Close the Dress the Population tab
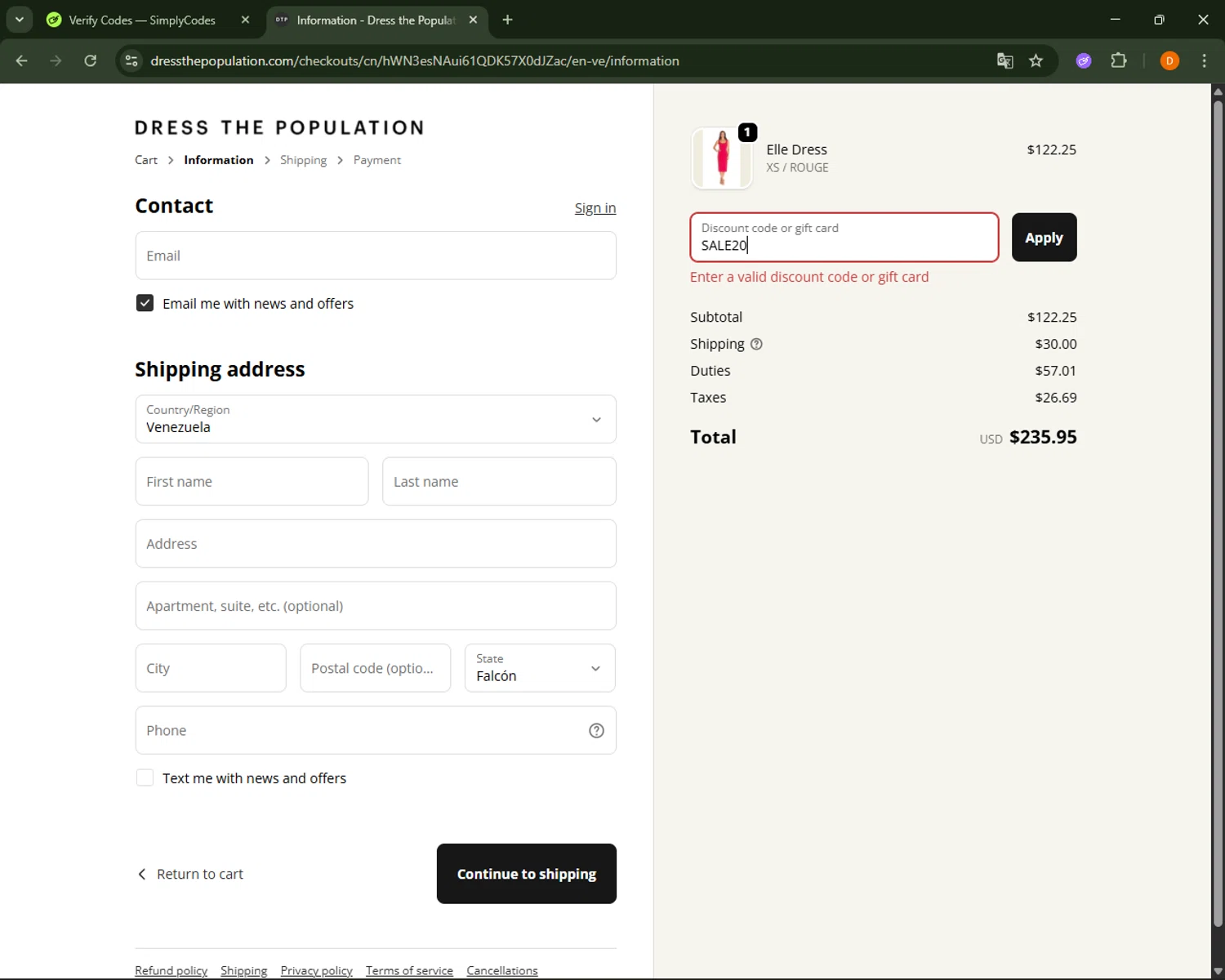Viewport: 1225px width, 980px height. click(x=473, y=20)
